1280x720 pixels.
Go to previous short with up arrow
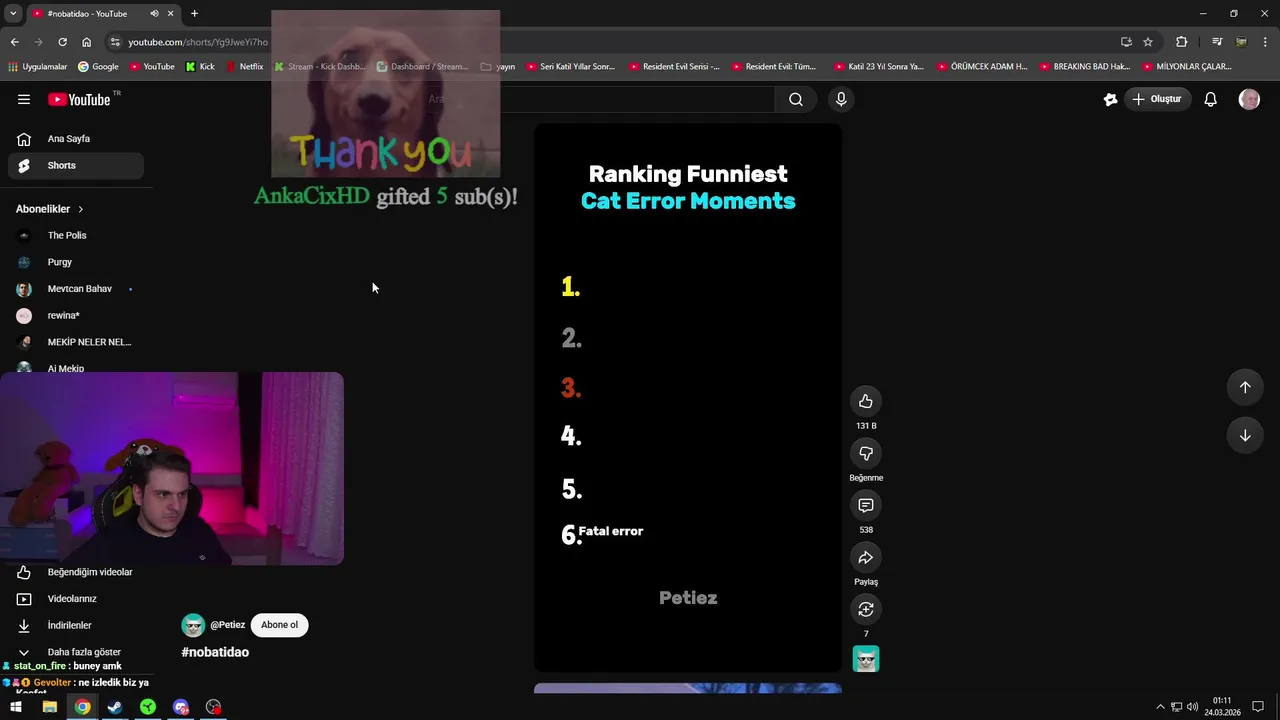coord(1245,387)
